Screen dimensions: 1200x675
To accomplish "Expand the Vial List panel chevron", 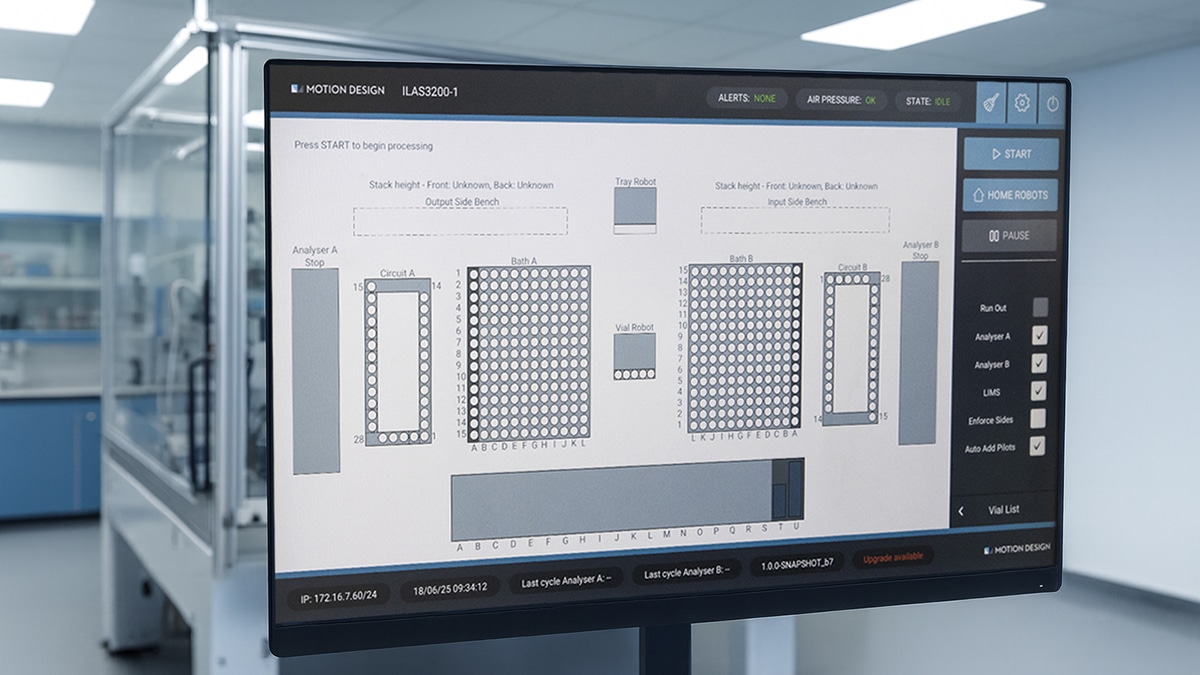I will pyautogui.click(x=961, y=510).
